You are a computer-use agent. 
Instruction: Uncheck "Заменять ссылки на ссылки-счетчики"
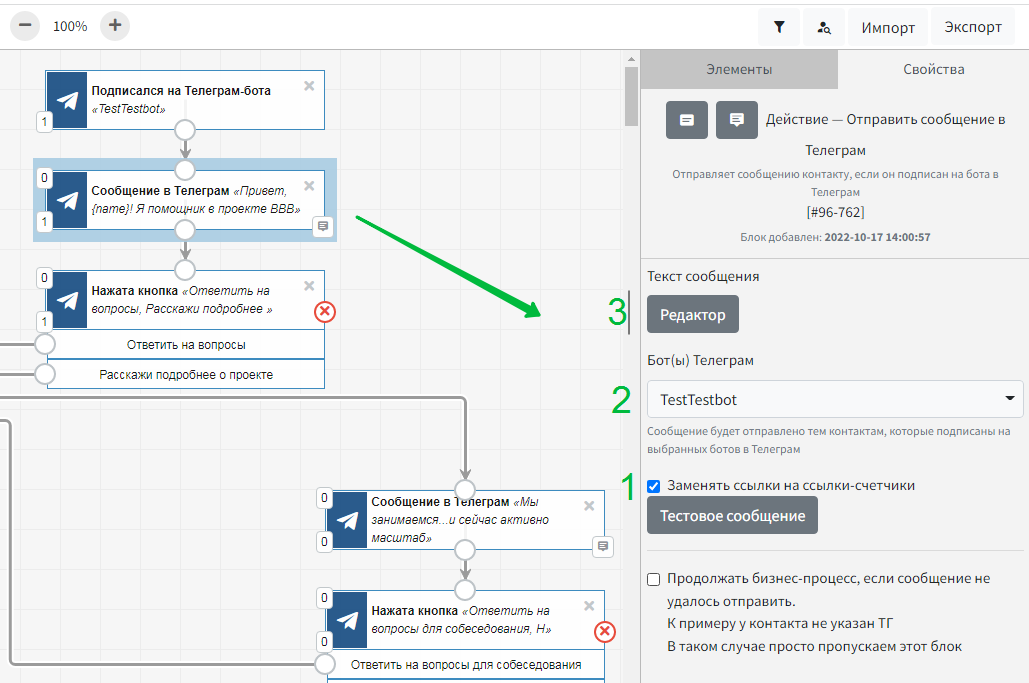654,486
